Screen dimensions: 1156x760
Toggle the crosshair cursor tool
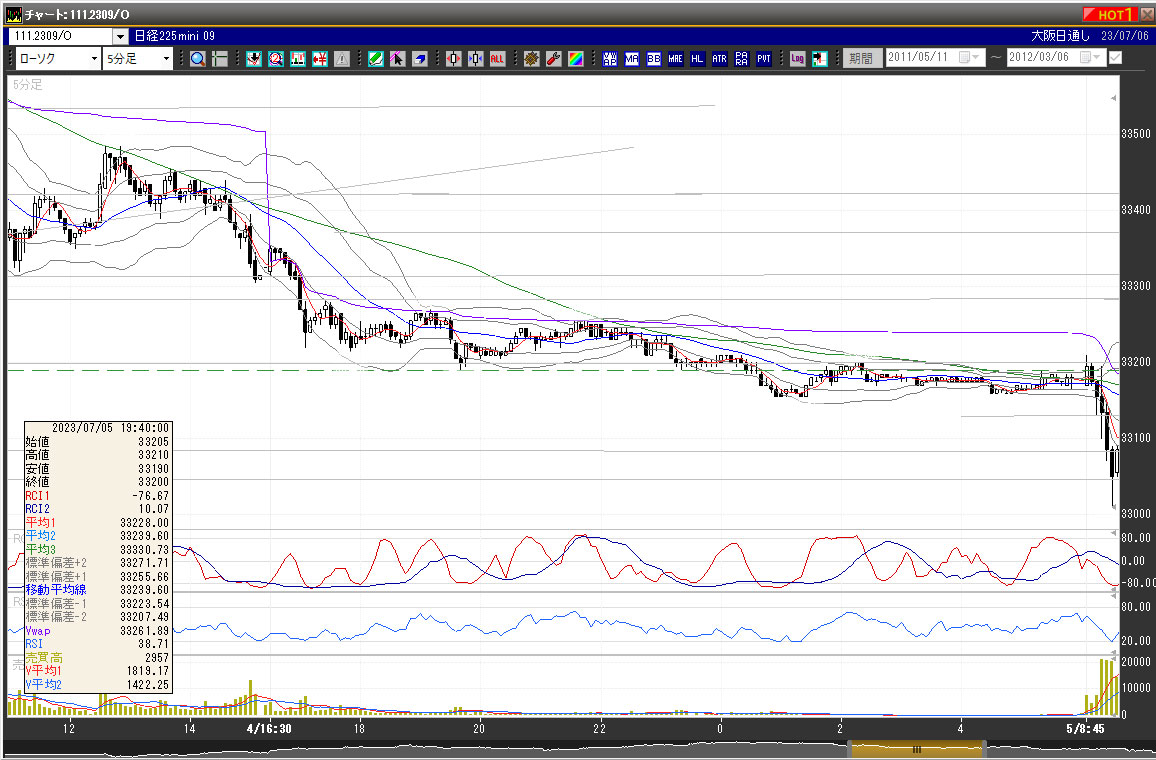(220, 59)
